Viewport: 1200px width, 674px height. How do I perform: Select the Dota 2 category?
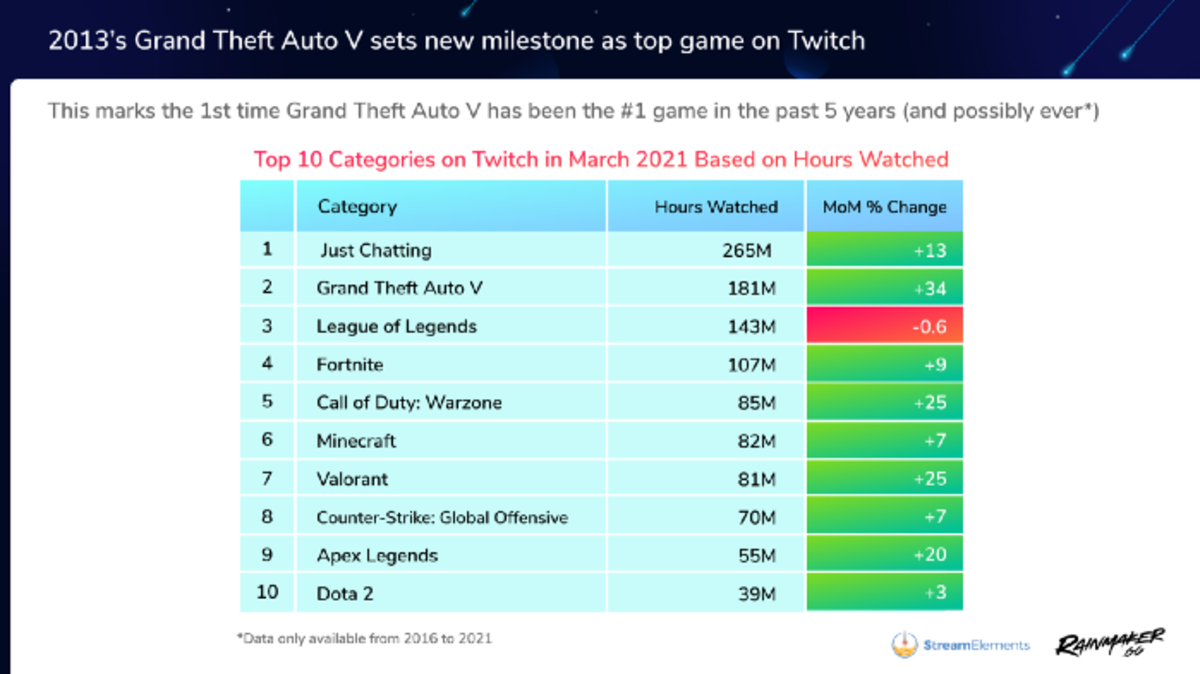[345, 593]
